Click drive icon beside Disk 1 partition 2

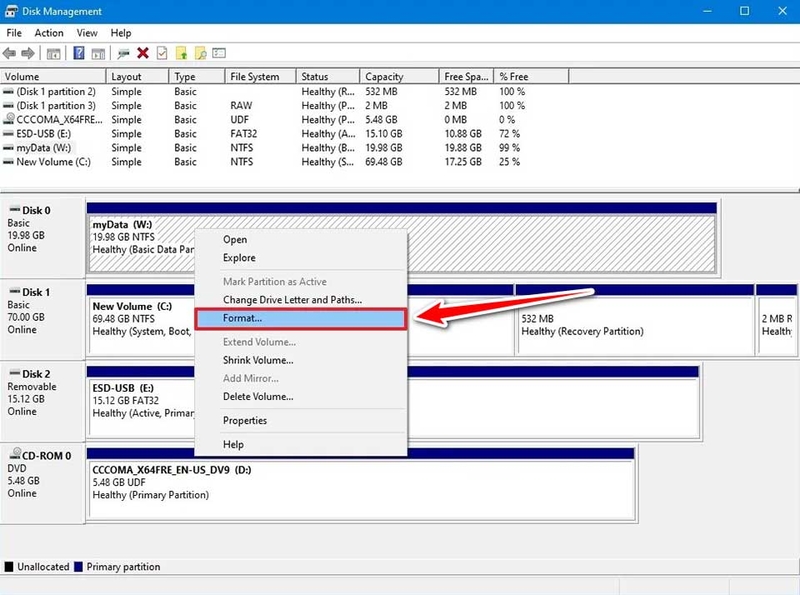(8, 92)
